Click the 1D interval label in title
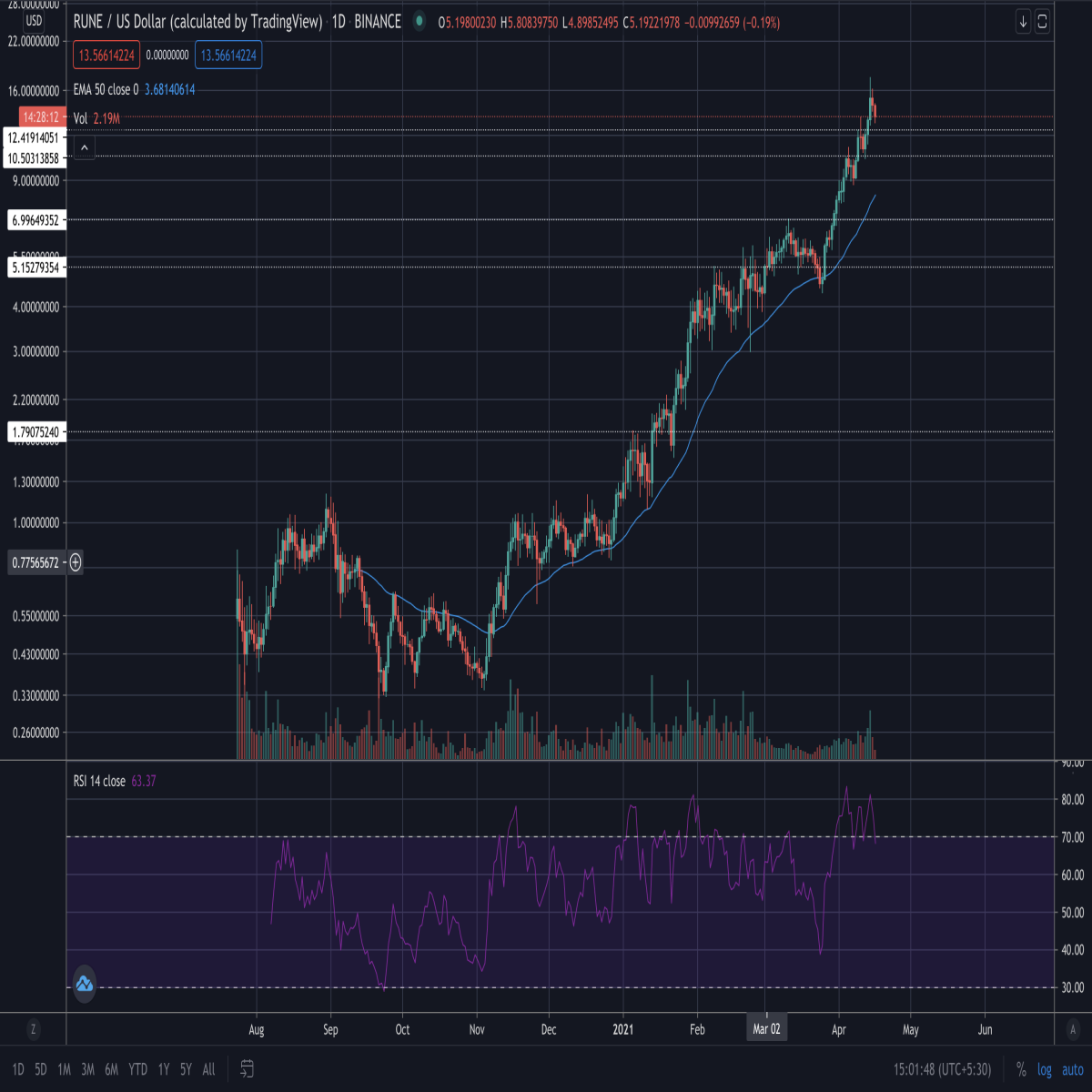The height and width of the screenshot is (1092, 1092). click(x=339, y=21)
